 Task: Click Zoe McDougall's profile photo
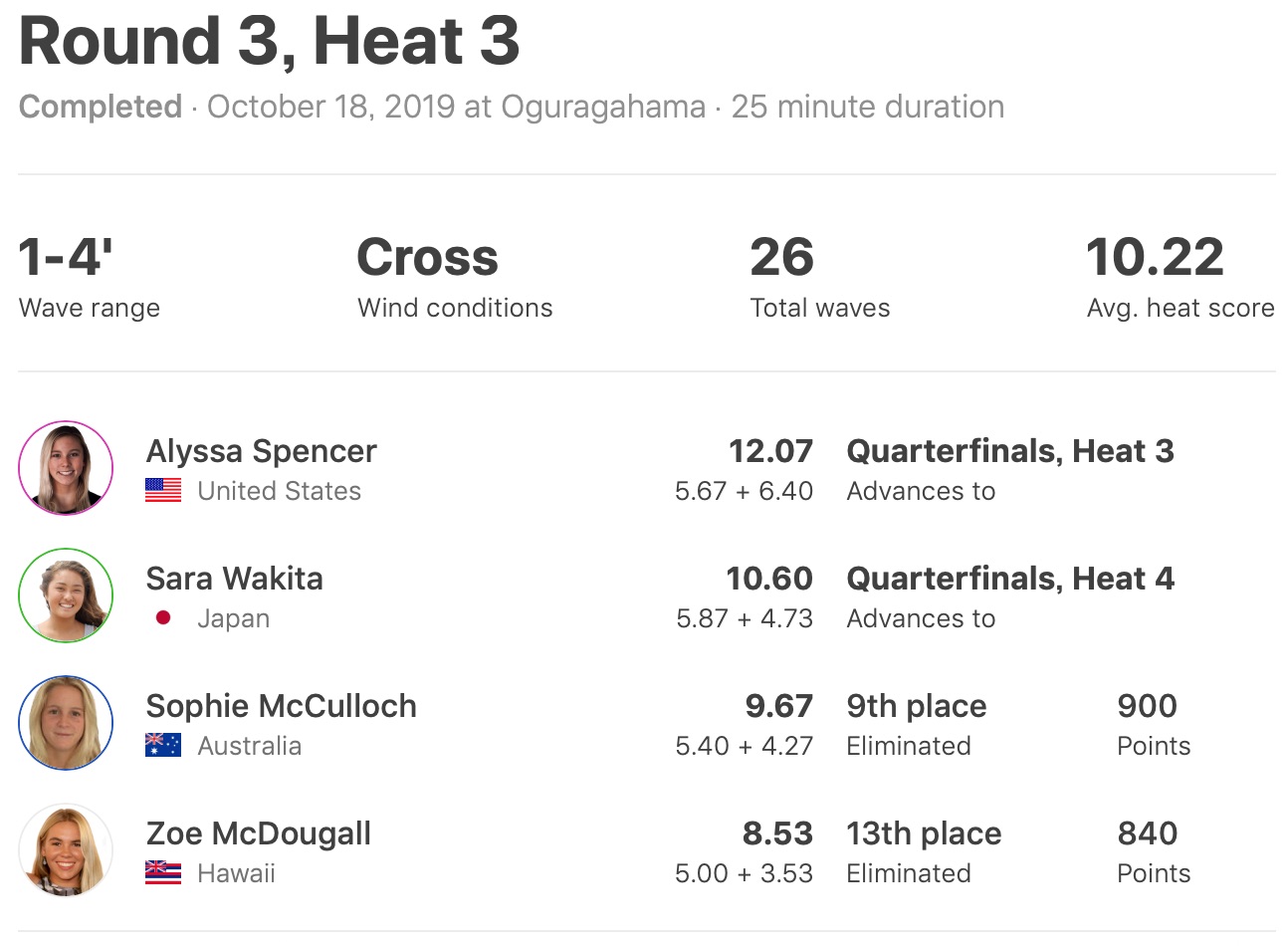tap(66, 850)
